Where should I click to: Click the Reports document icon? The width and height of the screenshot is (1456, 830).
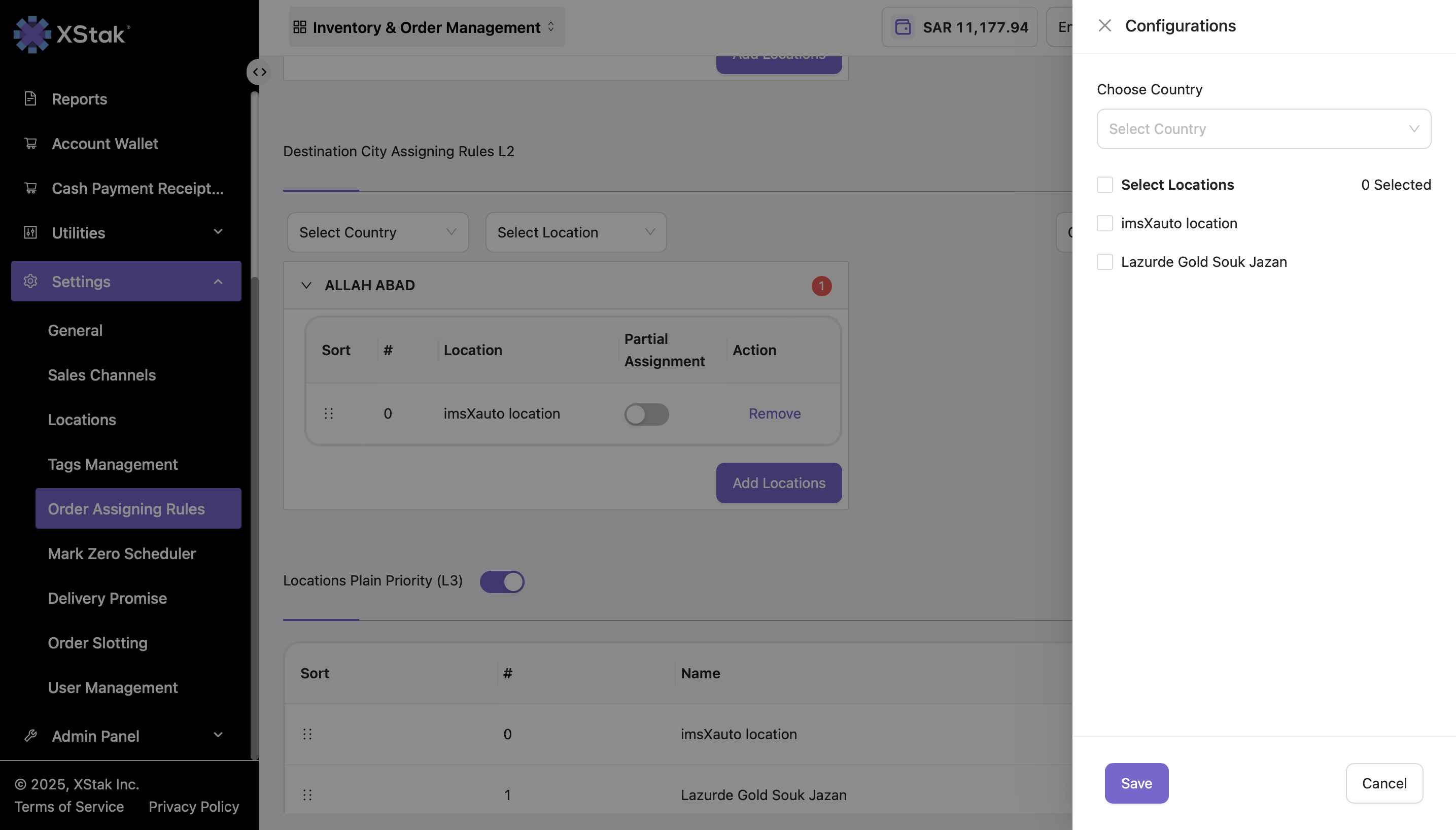click(x=31, y=98)
